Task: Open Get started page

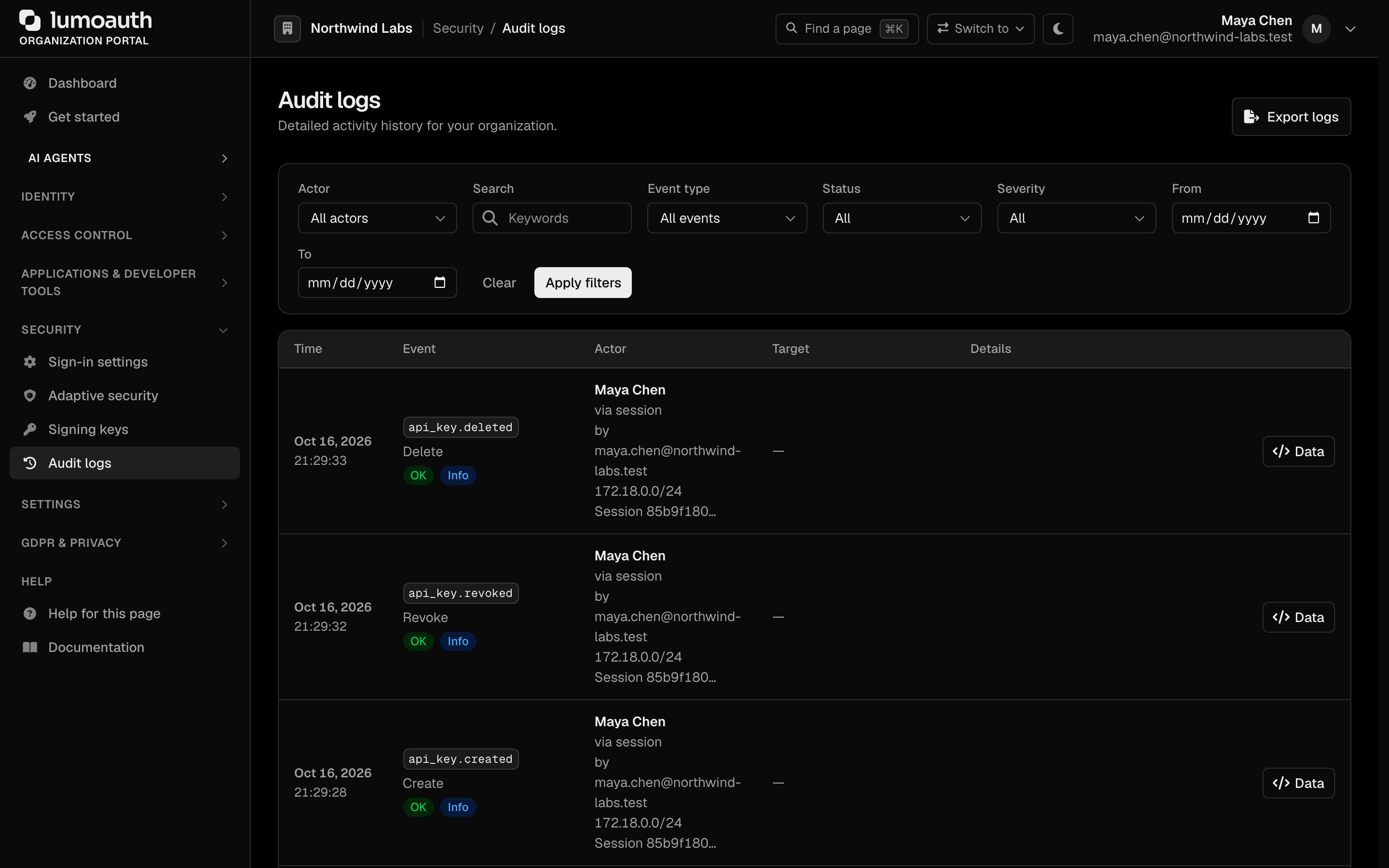Action: point(125,117)
